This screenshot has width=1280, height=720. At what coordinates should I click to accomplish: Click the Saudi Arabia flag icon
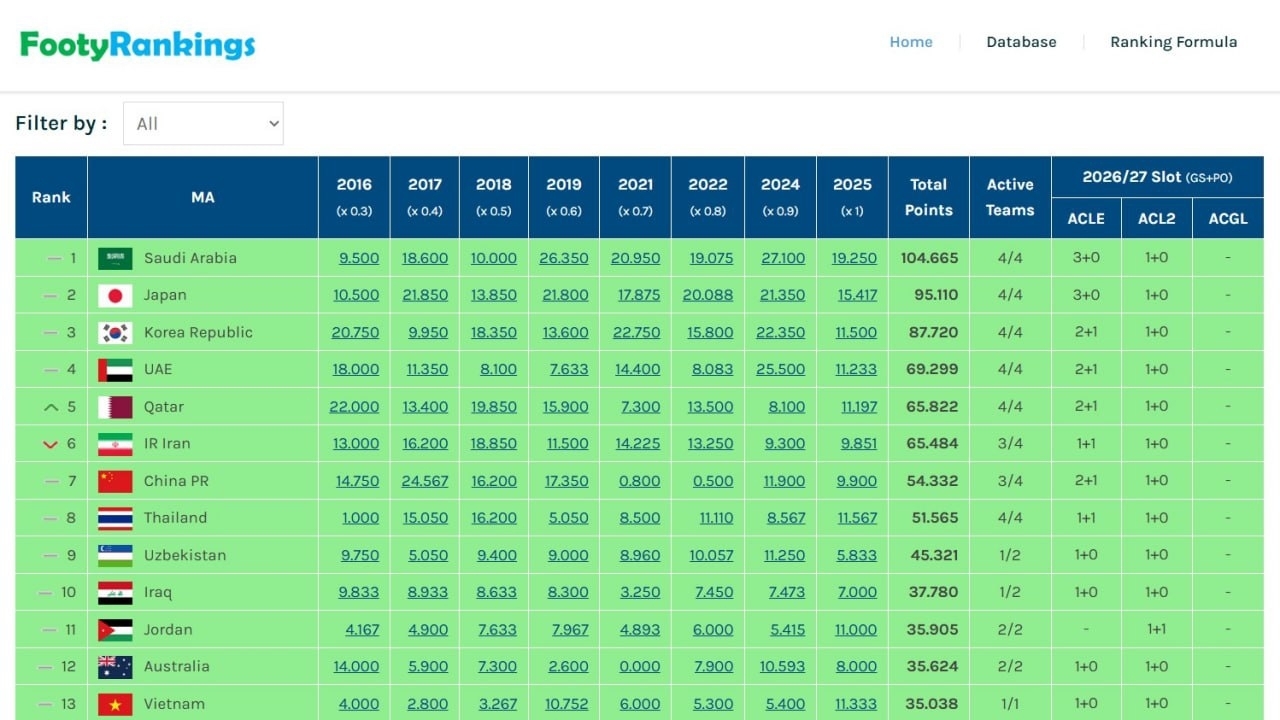pos(115,258)
